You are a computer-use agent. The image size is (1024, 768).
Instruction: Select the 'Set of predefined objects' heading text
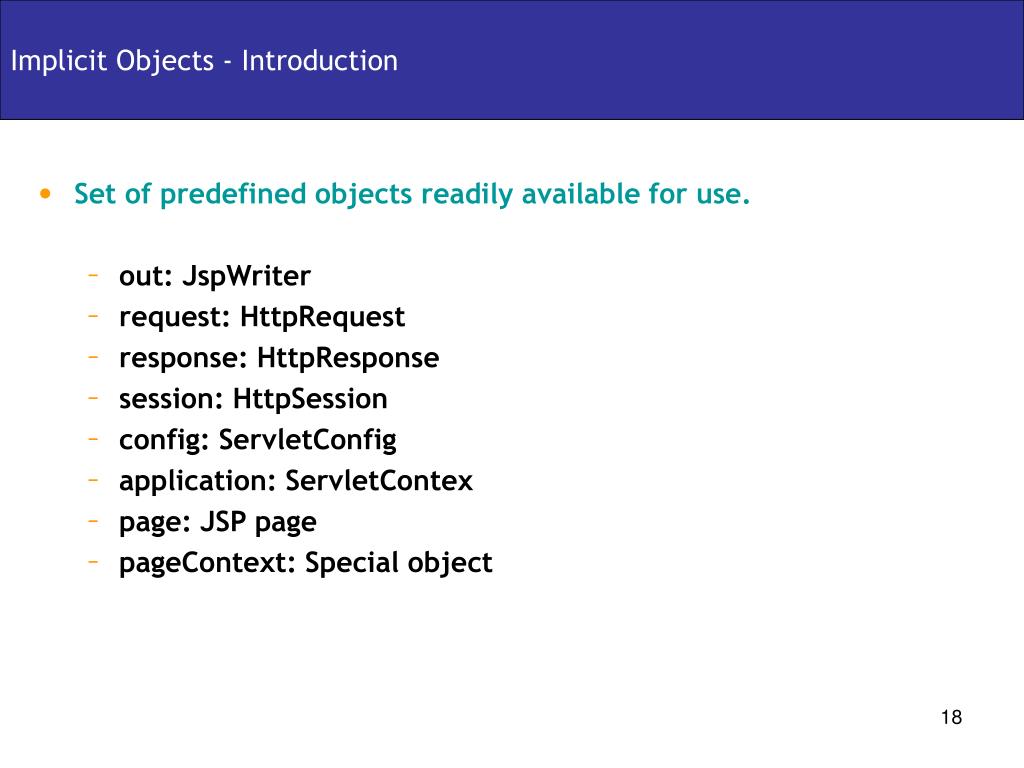pos(412,195)
